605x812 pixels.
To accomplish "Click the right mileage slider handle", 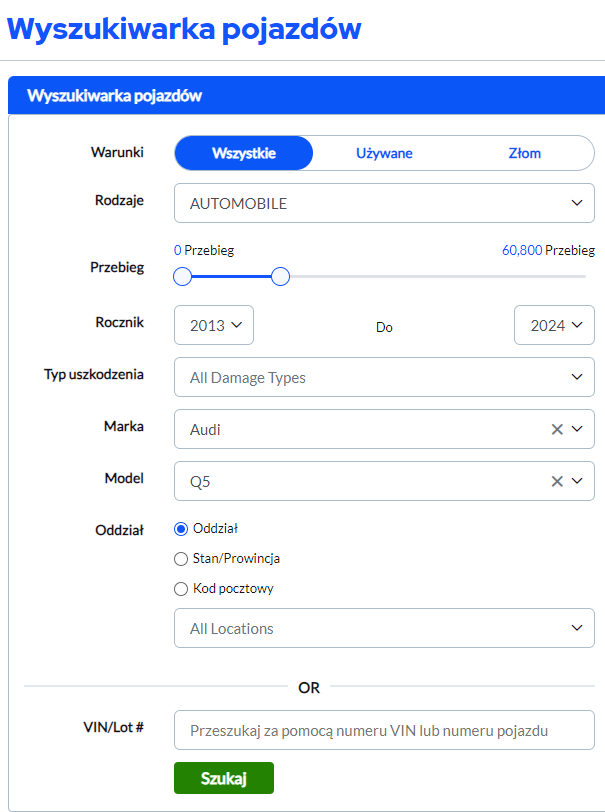I will tap(281, 276).
